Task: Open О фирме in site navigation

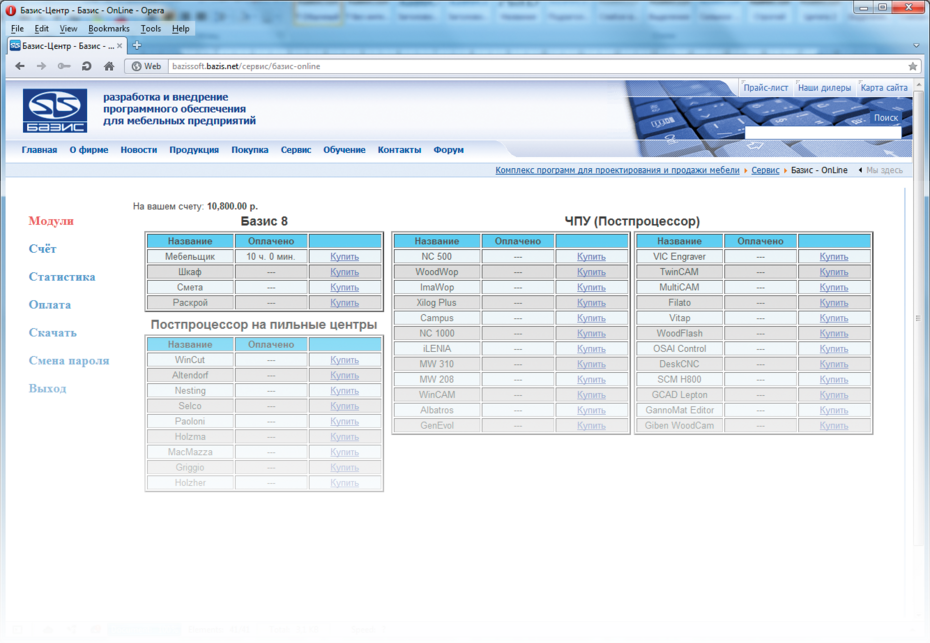Action: (89, 150)
